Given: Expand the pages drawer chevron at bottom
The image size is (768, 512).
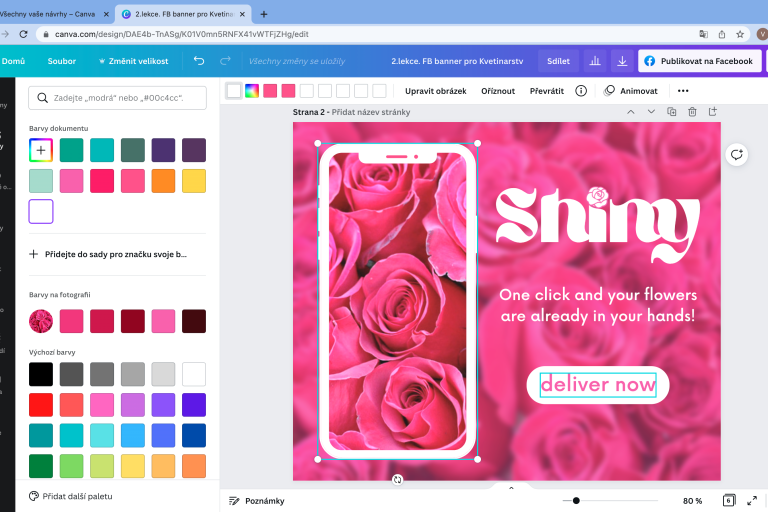Looking at the screenshot, I should (x=511, y=488).
